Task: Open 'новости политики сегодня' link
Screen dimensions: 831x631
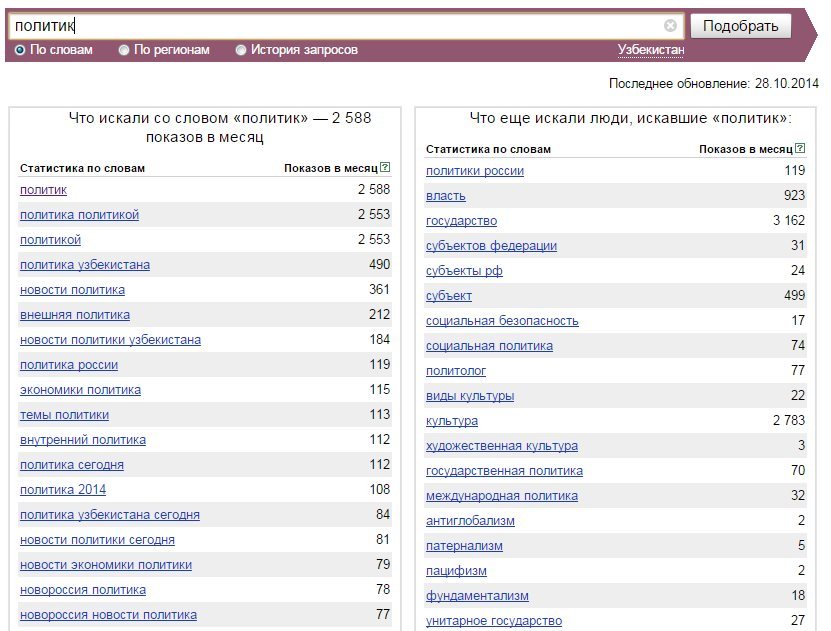Action: tap(98, 540)
